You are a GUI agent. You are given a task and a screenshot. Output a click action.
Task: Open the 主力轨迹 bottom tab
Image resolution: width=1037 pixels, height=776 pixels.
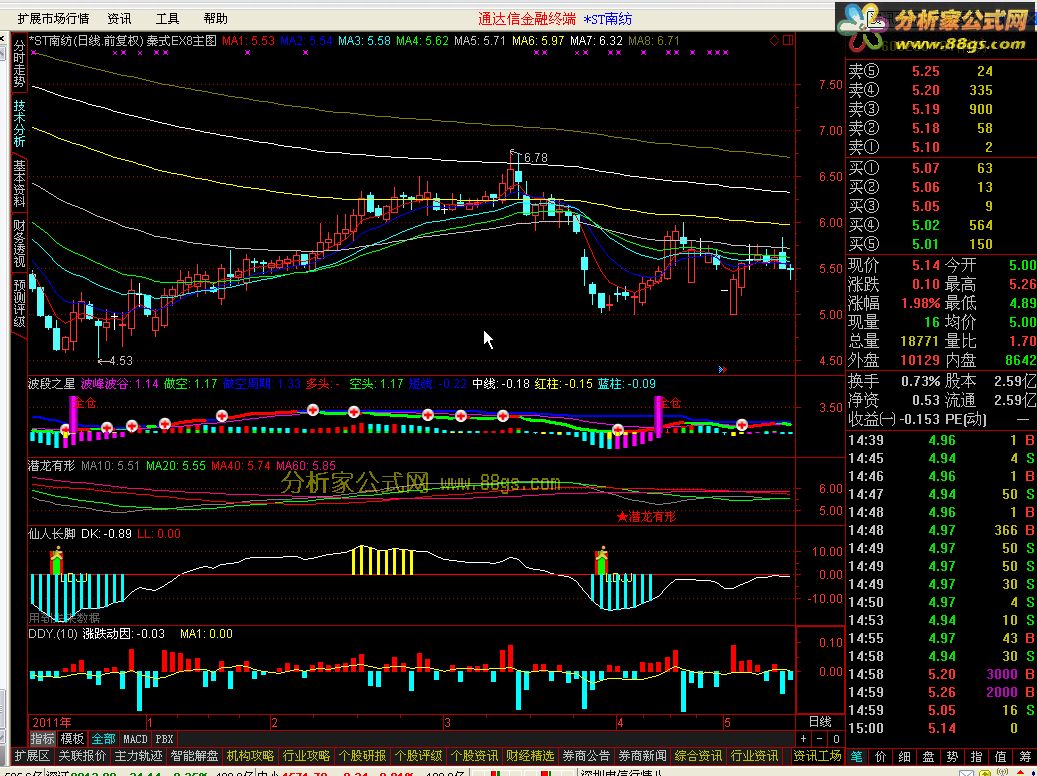coord(138,756)
